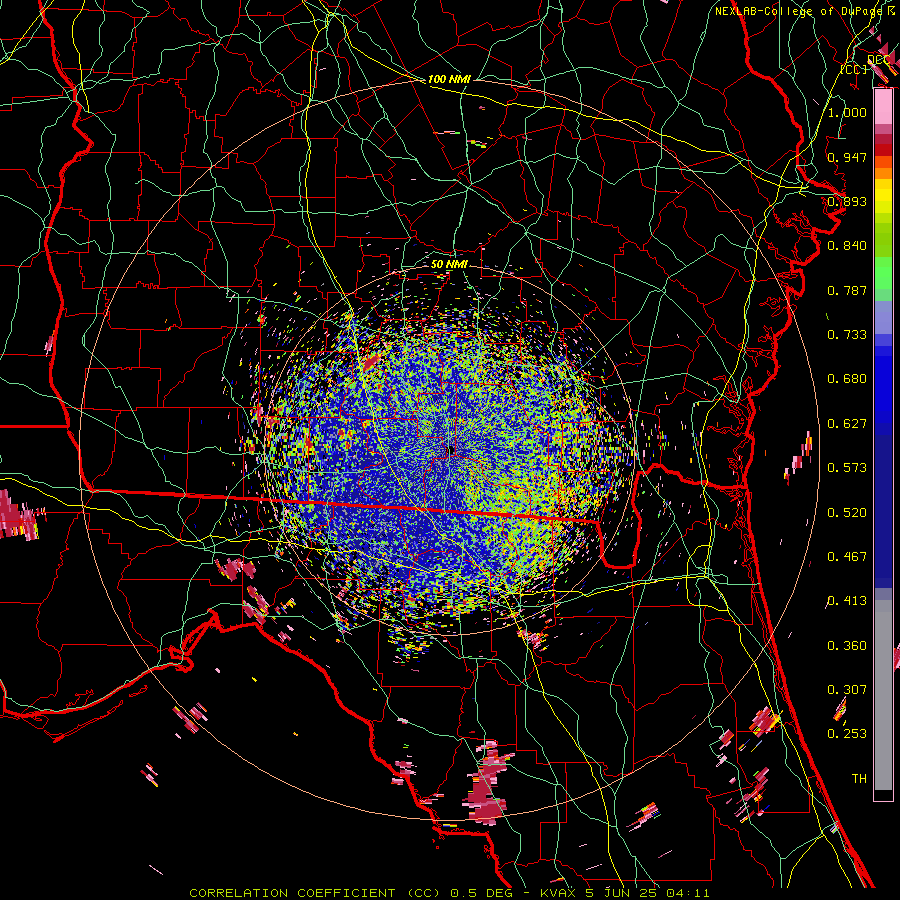Select the 0.840 scale label
Viewport: 900px width, 900px height.
click(847, 245)
